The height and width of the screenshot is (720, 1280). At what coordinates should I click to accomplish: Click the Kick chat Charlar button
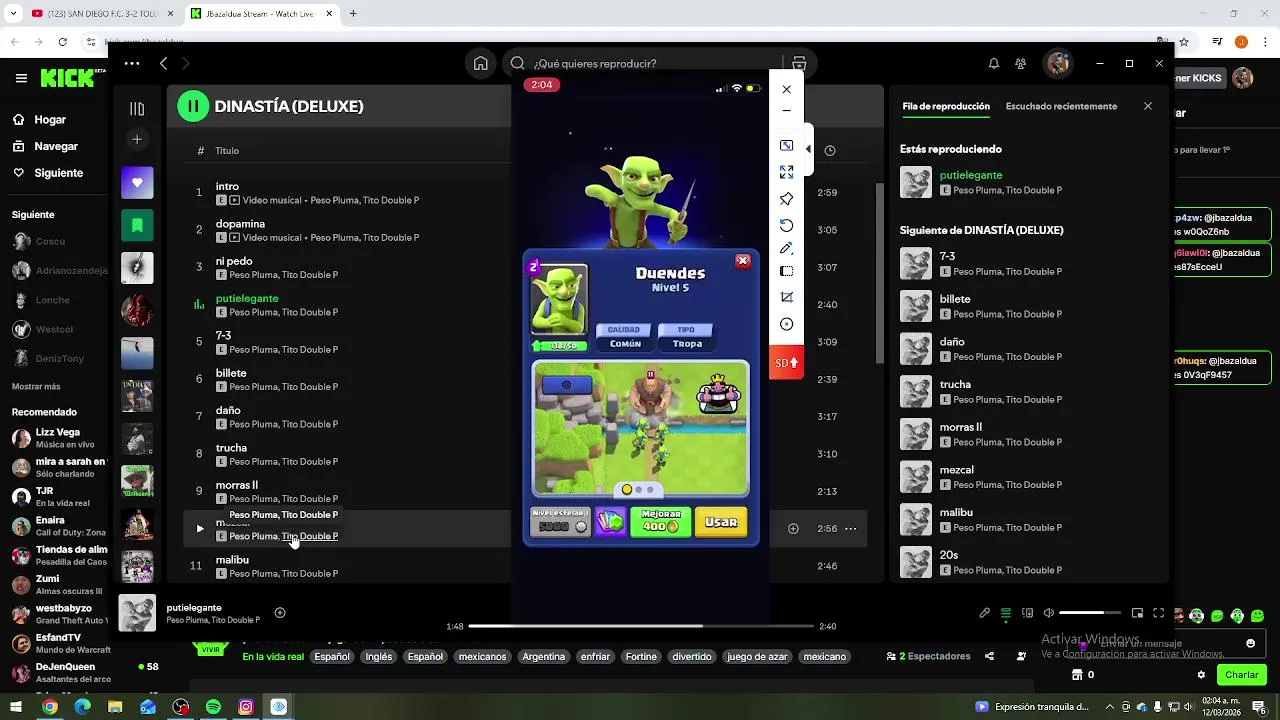coord(1242,675)
